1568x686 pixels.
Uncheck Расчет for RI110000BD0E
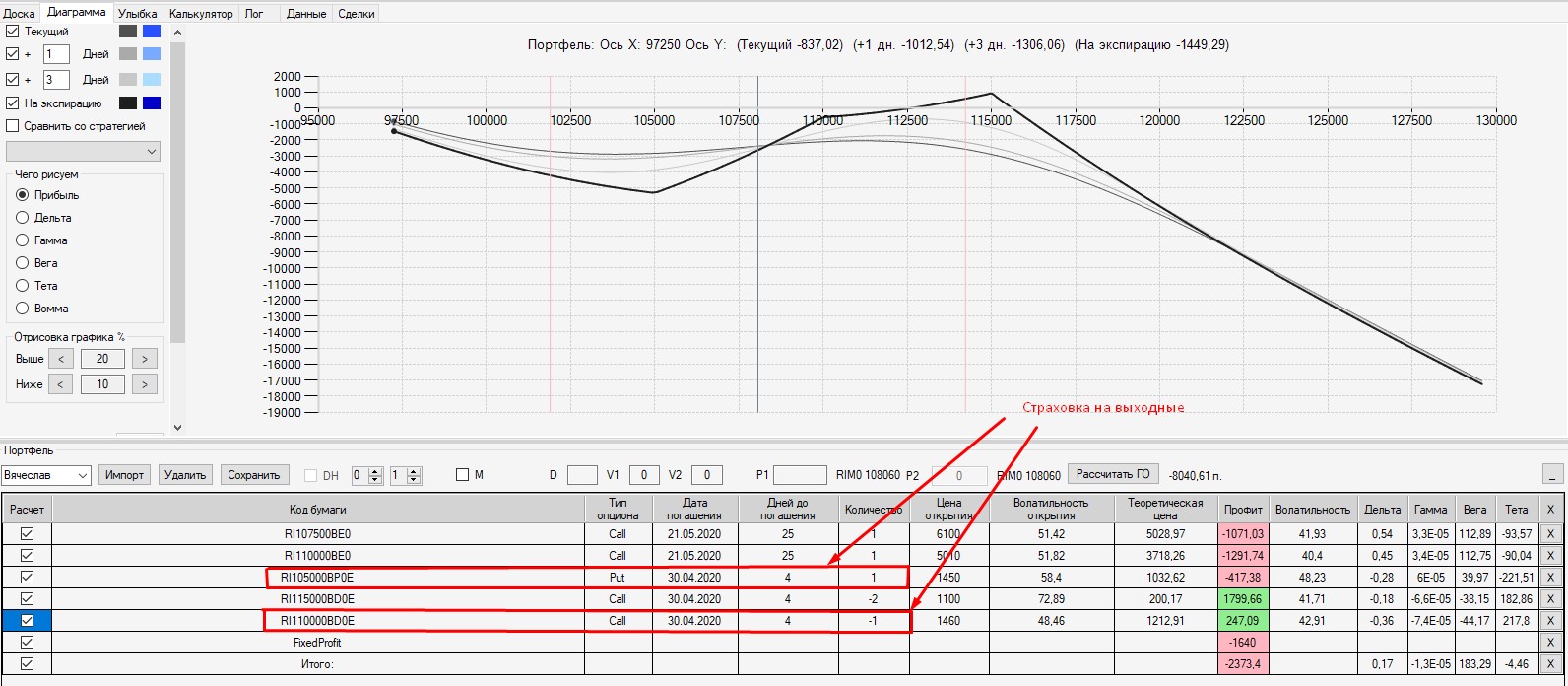pos(27,620)
